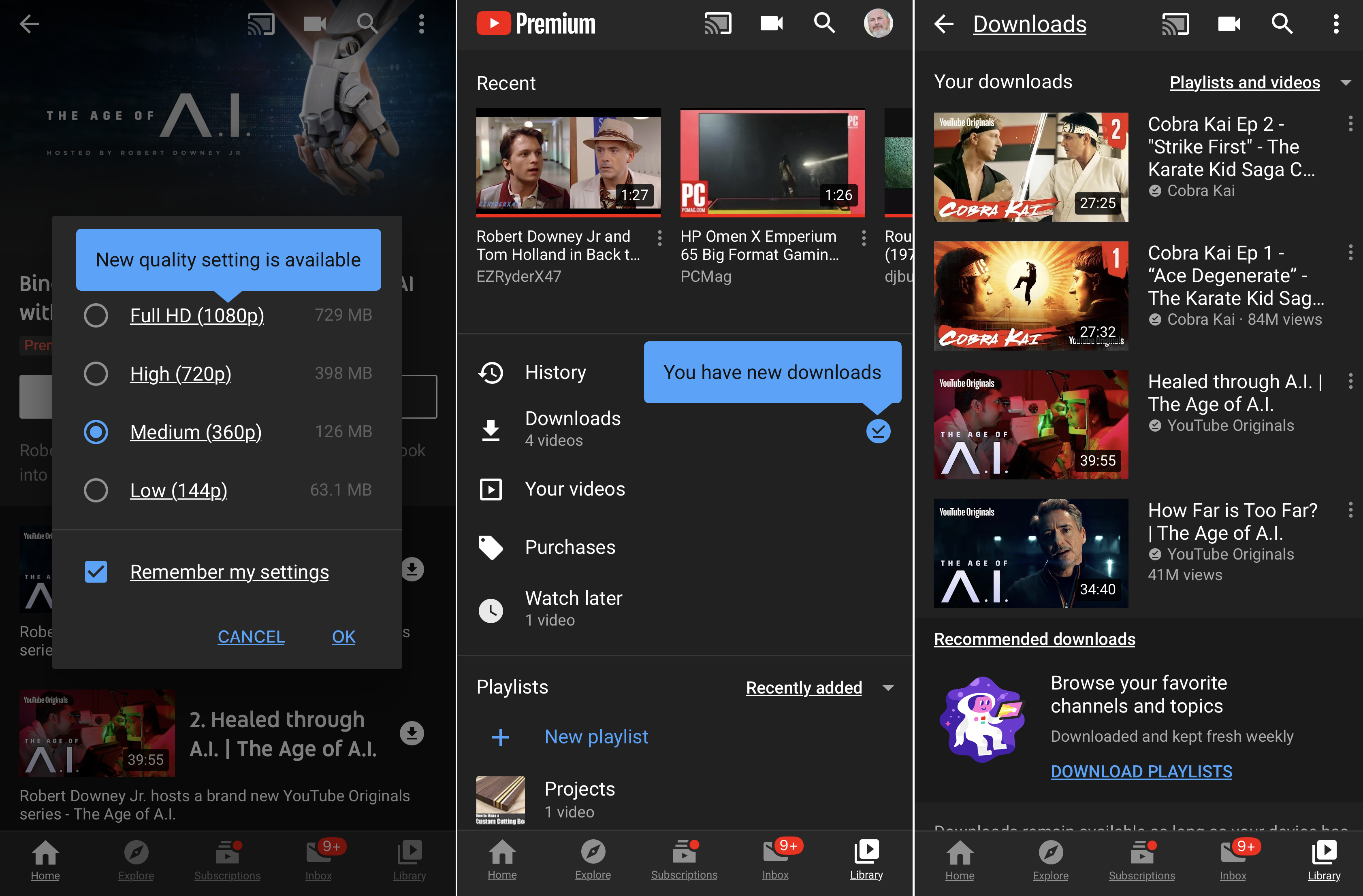The image size is (1363, 896).
Task: Open Recommended downloads link
Action: click(1034, 639)
